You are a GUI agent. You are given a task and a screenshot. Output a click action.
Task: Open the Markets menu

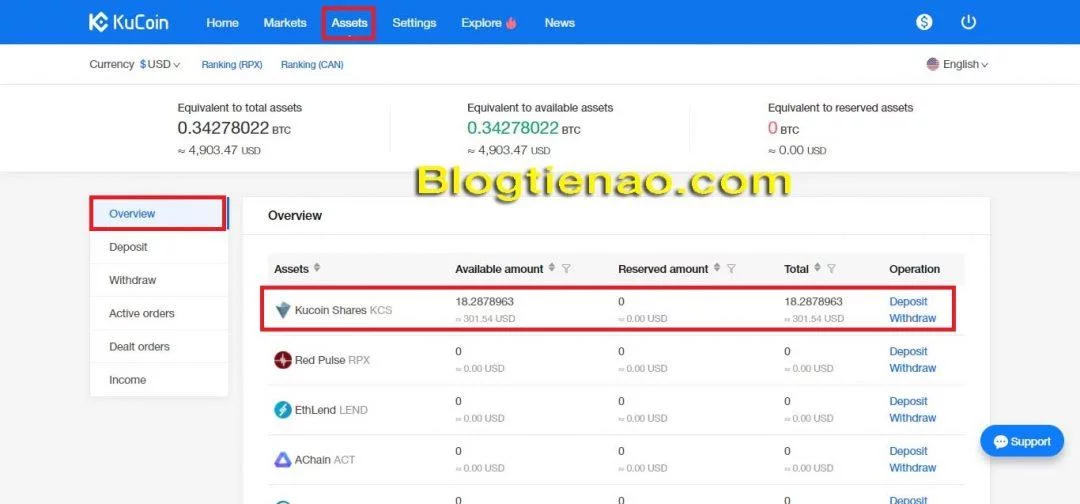tap(284, 23)
